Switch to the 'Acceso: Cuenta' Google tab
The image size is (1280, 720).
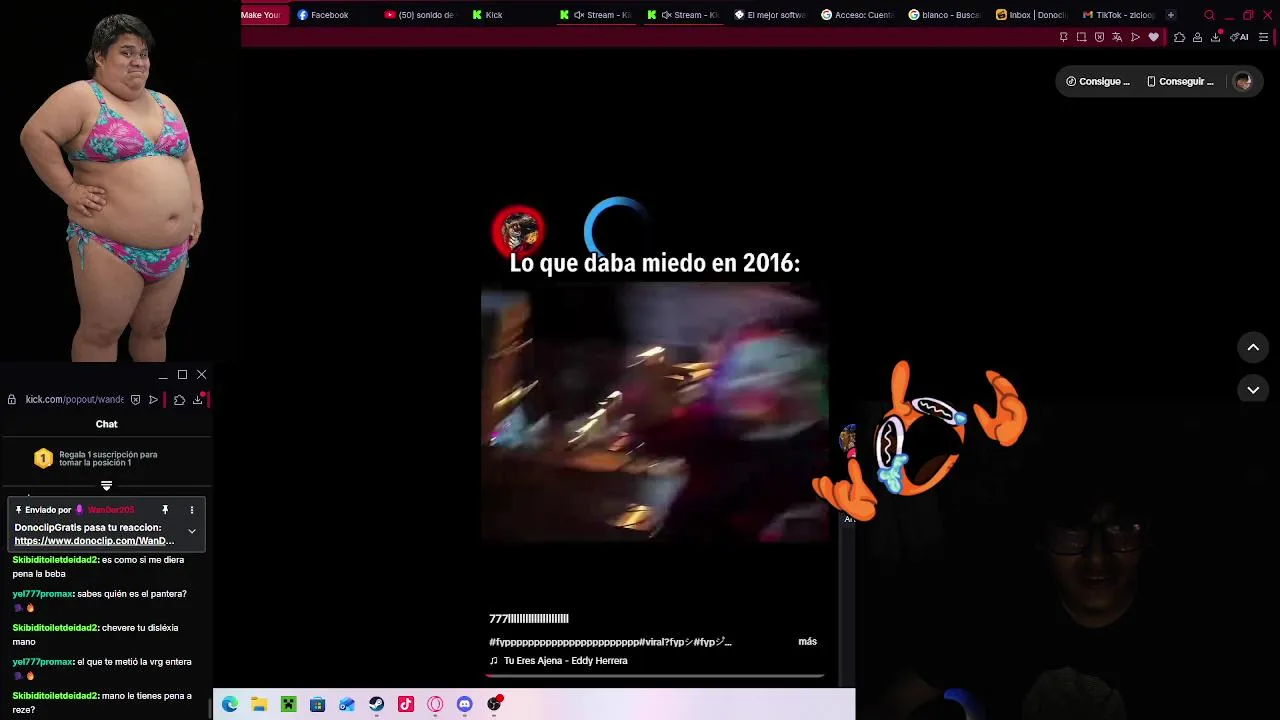857,15
